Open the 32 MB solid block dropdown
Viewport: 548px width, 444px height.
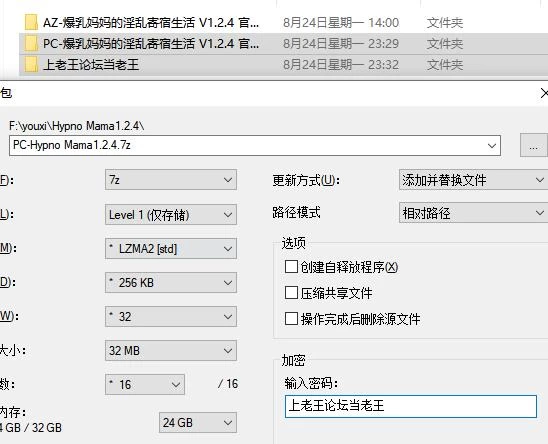click(171, 350)
